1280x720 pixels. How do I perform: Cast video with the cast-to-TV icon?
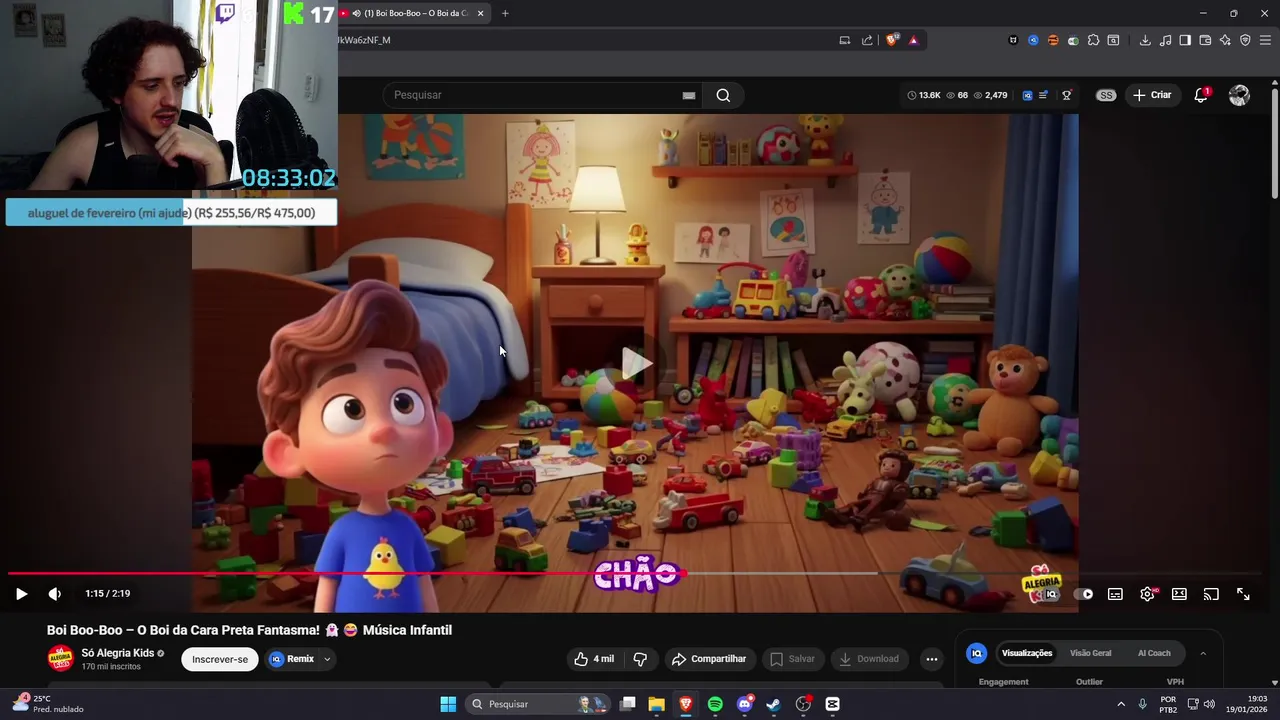[1211, 594]
